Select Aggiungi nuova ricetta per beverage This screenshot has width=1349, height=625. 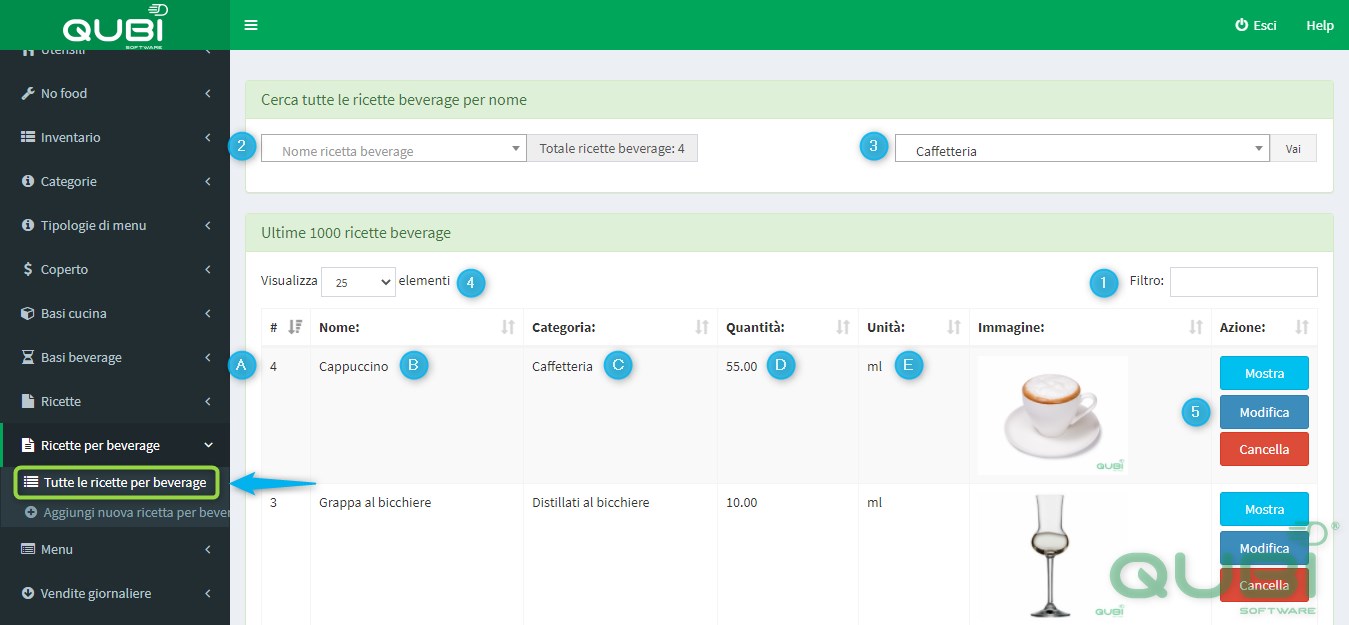[x=126, y=513]
